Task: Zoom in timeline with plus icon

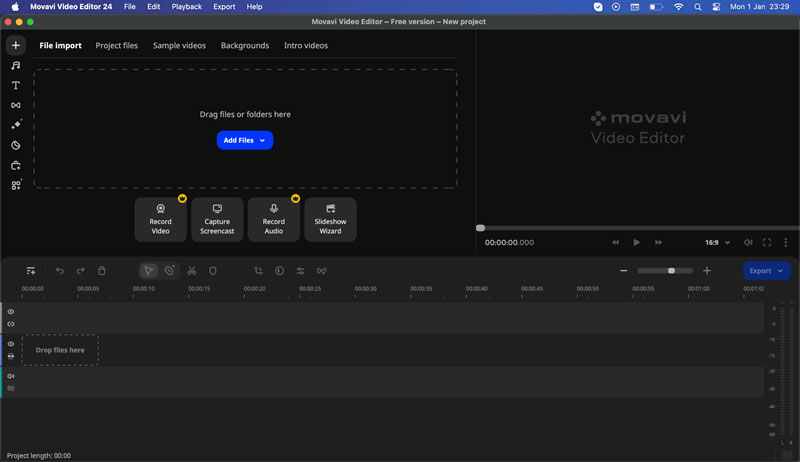Action: tap(707, 271)
